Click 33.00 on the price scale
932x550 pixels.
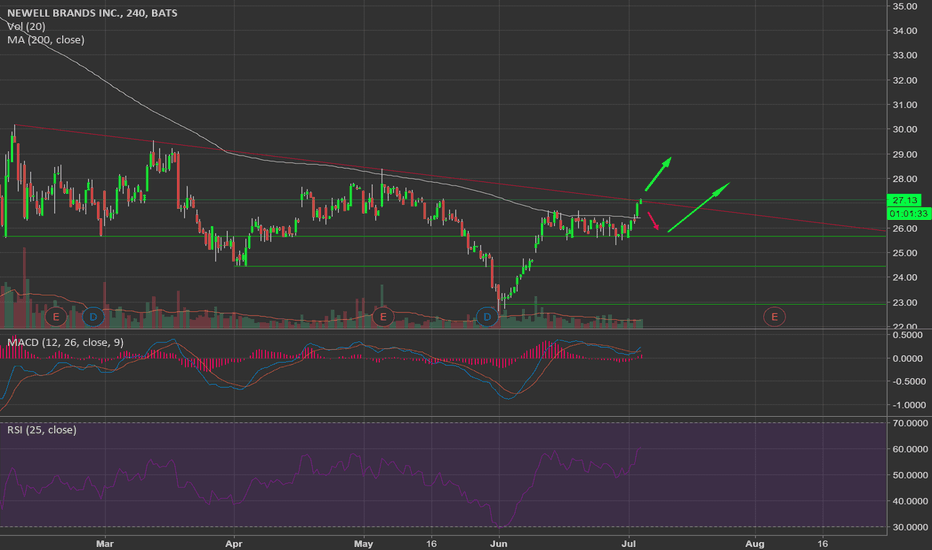pos(905,55)
